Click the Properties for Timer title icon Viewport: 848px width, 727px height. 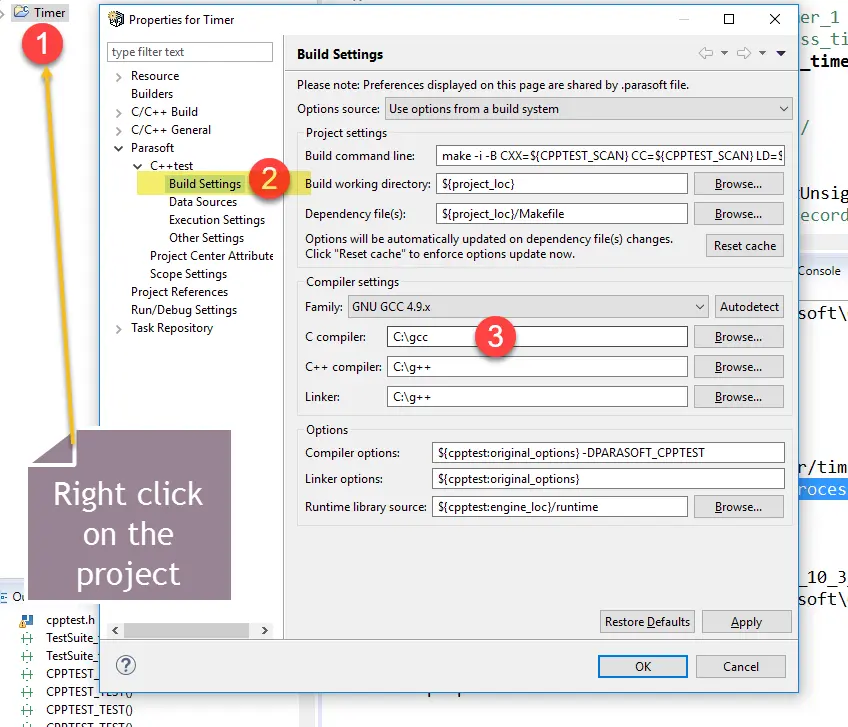click(116, 19)
